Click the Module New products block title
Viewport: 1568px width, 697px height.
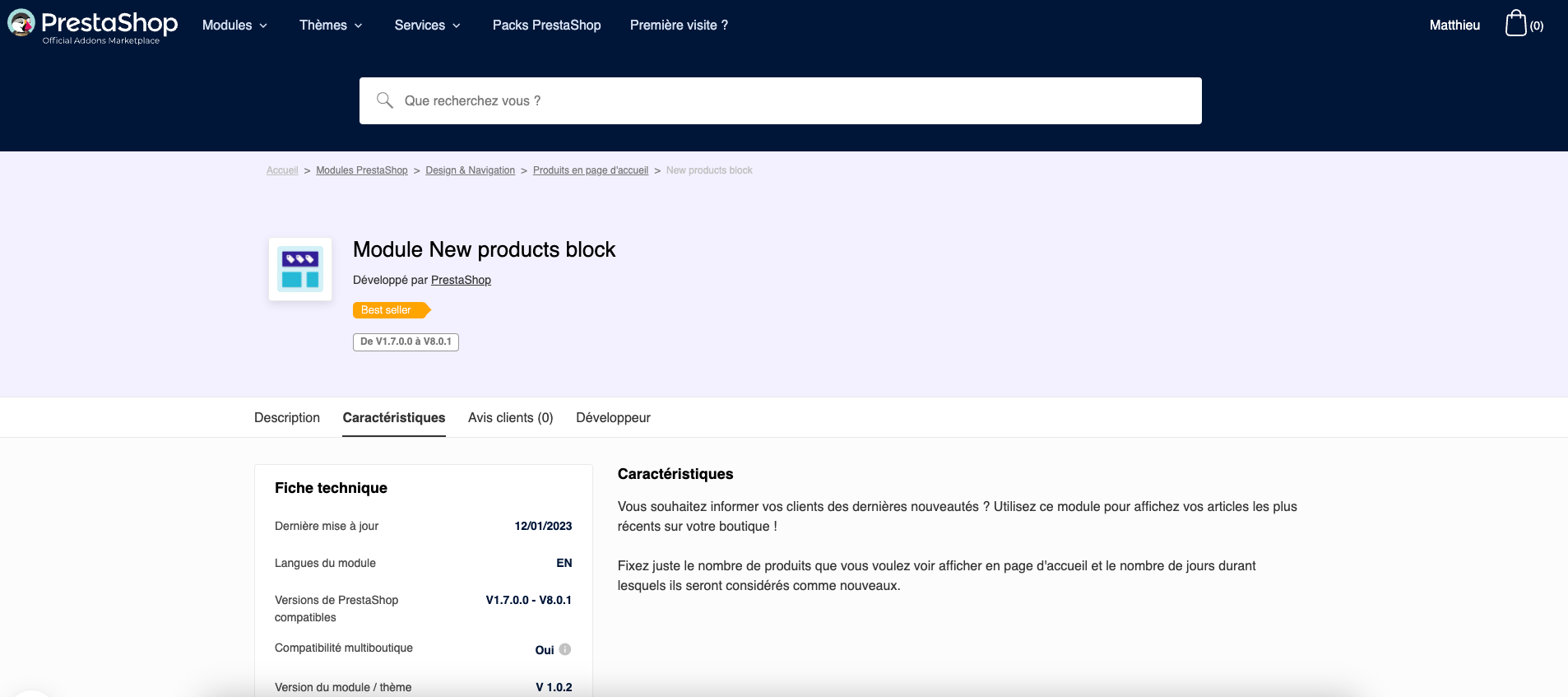click(x=484, y=249)
